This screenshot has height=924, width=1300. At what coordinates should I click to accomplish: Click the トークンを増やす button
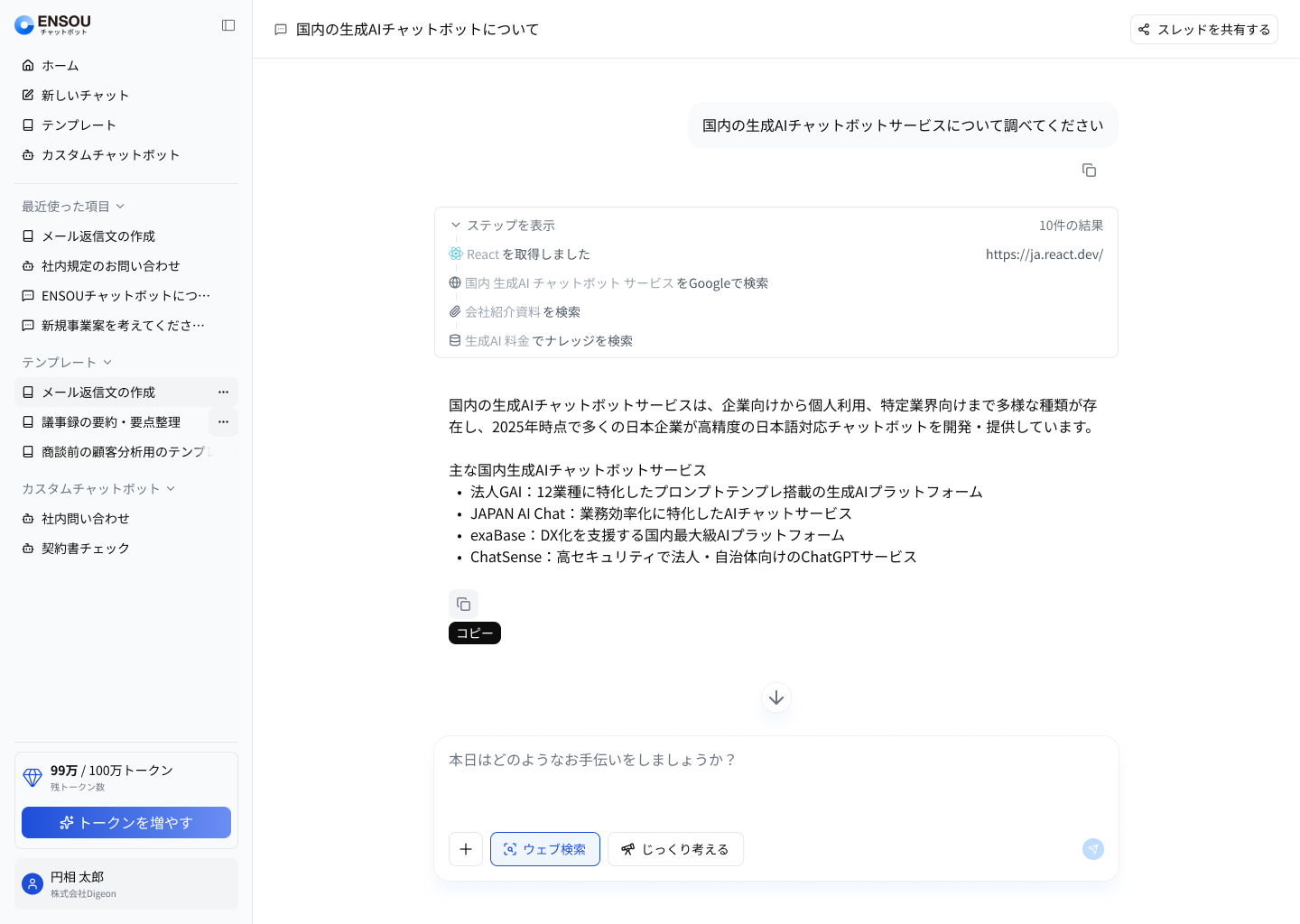click(126, 823)
